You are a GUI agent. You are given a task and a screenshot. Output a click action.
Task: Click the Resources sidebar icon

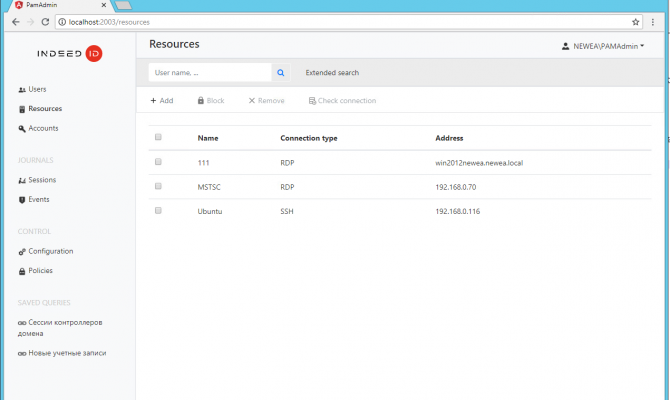tap(22, 109)
